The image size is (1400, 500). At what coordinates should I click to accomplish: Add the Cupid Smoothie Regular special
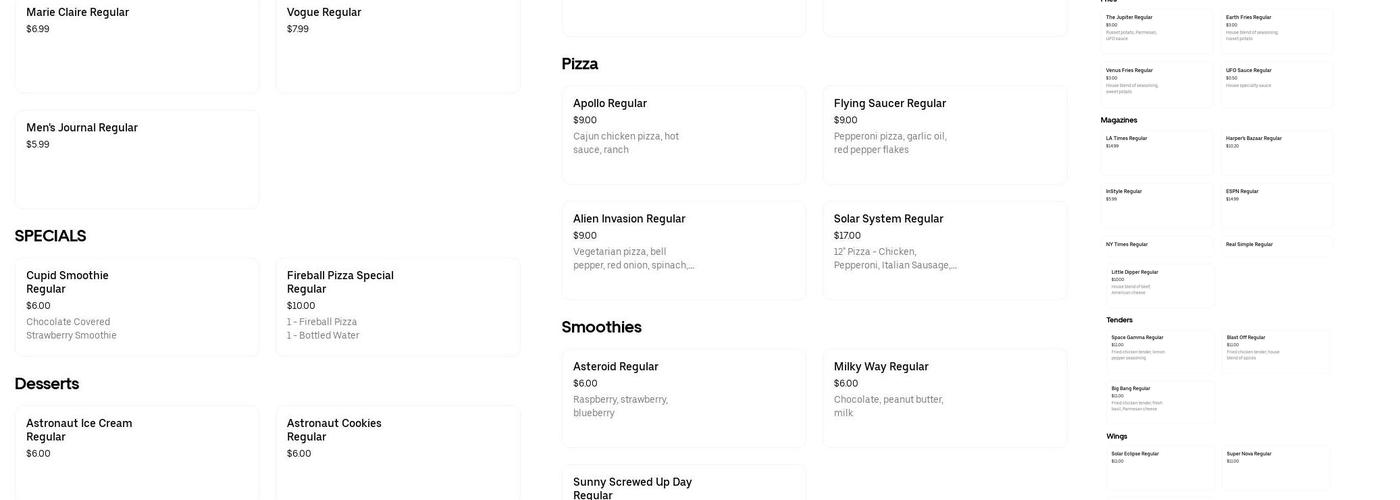(136, 306)
